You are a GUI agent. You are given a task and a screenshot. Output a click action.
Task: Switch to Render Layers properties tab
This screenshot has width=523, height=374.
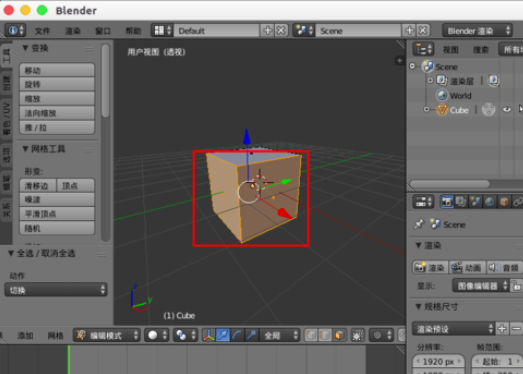coord(461,202)
